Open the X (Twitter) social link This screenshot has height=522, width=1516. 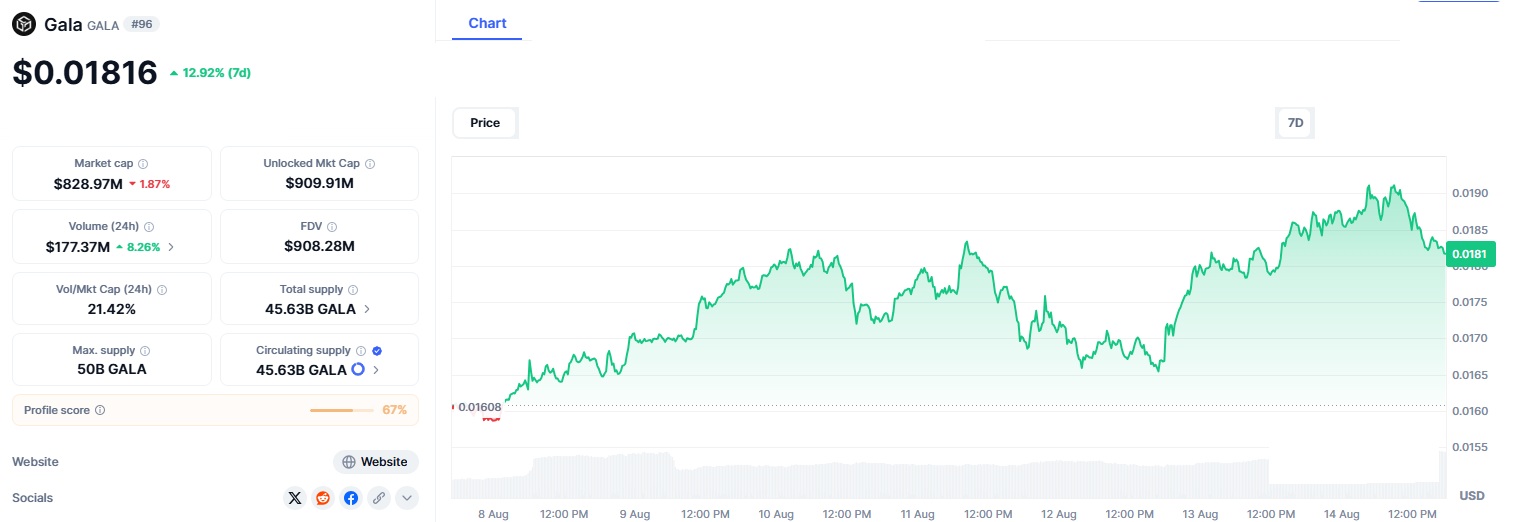[x=295, y=498]
